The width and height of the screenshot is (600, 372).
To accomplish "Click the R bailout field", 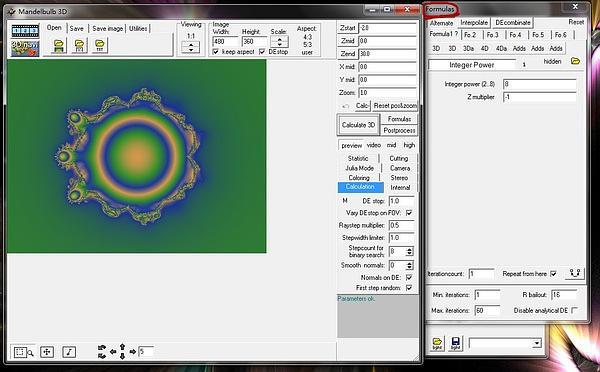I will pos(564,295).
